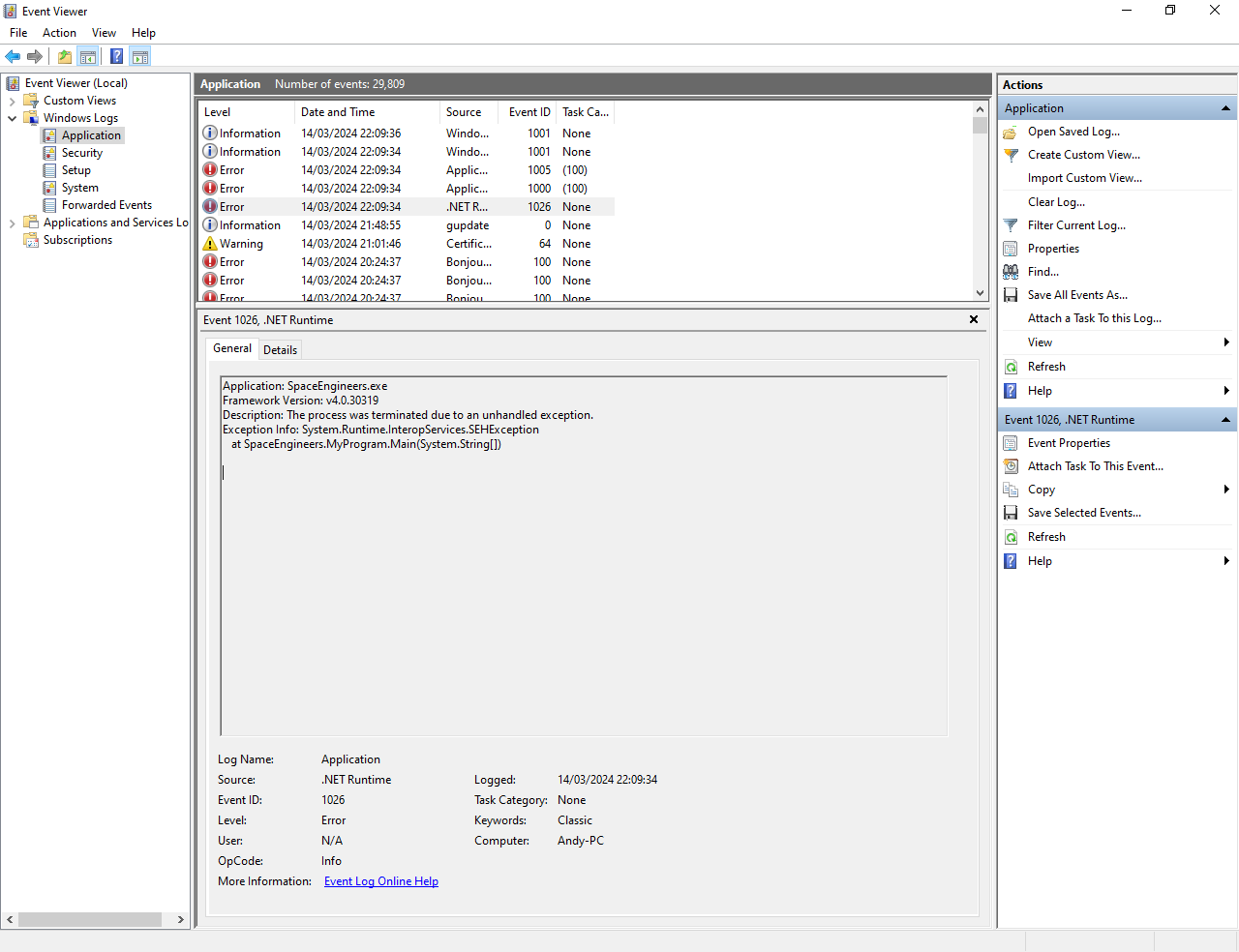This screenshot has width=1239, height=952.
Task: Toggle Show/Hide Console Tree toolbar button
Action: click(x=88, y=56)
